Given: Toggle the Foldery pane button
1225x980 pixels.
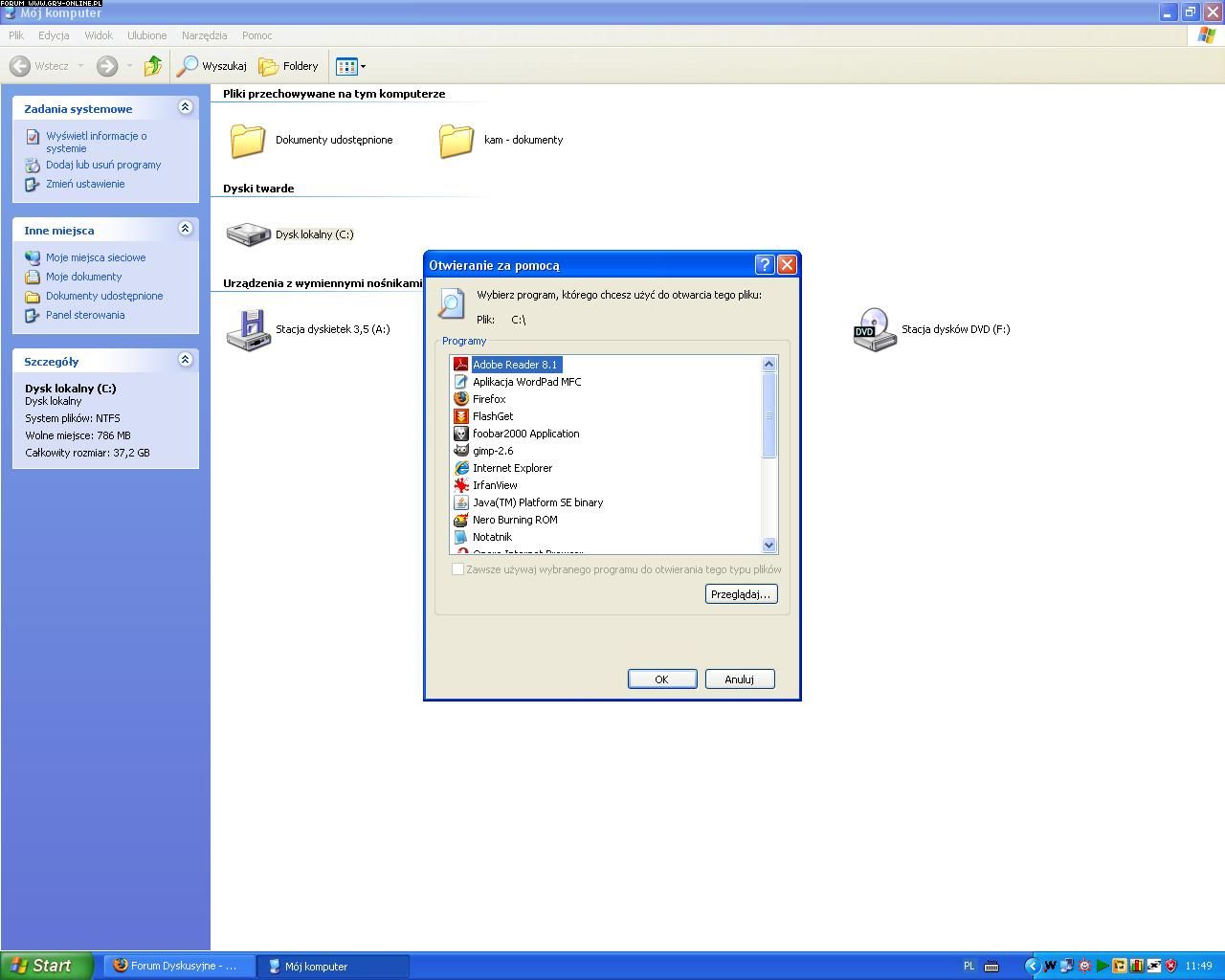Looking at the screenshot, I should tap(288, 66).
